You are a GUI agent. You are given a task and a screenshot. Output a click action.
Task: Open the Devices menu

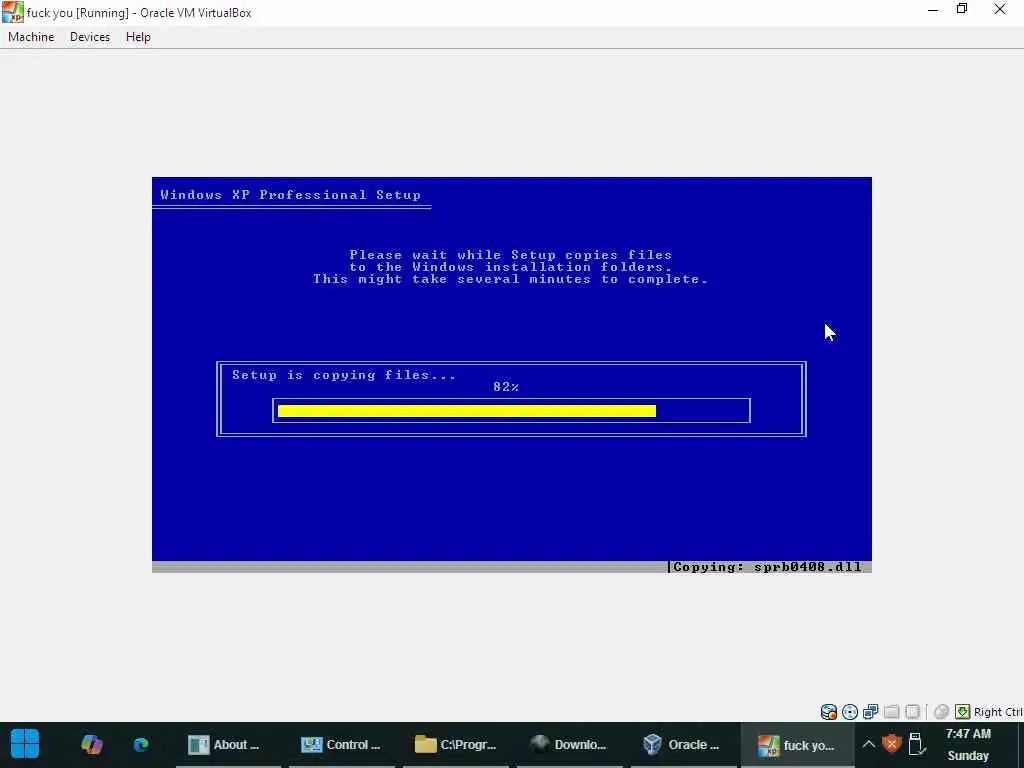click(x=89, y=37)
